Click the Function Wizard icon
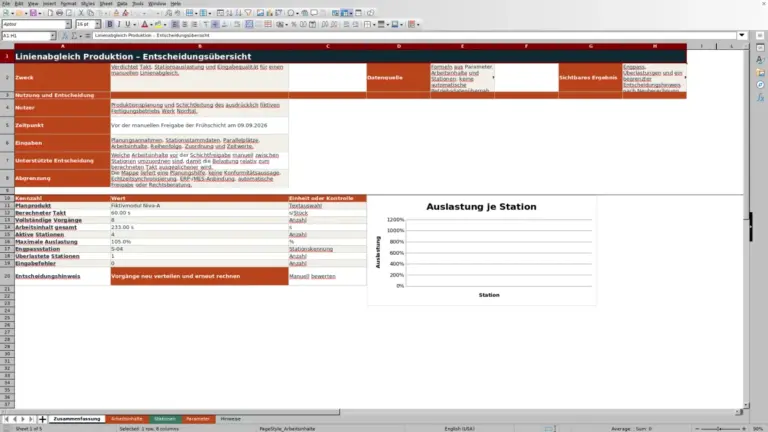This screenshot has width=768, height=432. coord(64,35)
